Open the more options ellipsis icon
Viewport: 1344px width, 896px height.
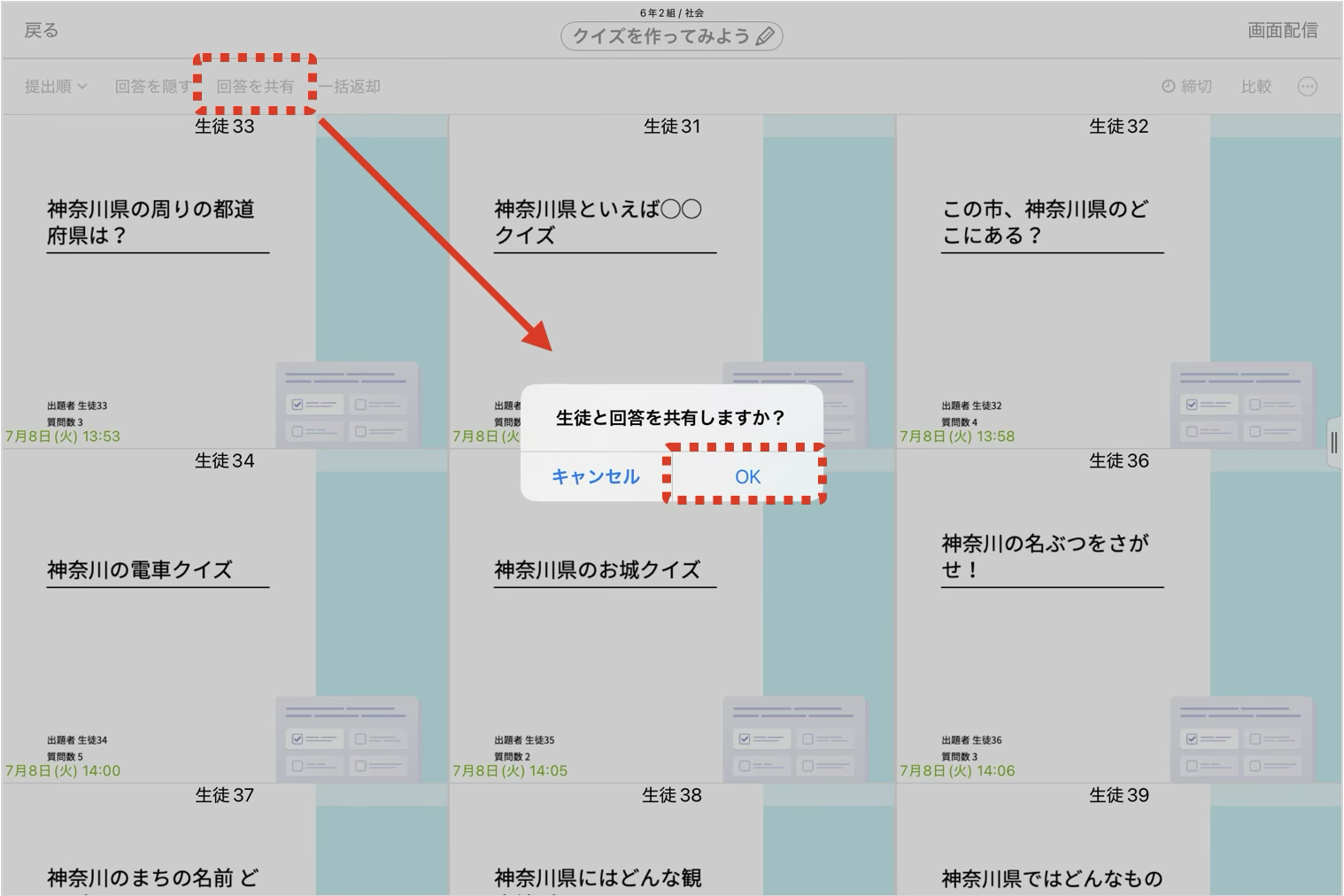click(1307, 86)
